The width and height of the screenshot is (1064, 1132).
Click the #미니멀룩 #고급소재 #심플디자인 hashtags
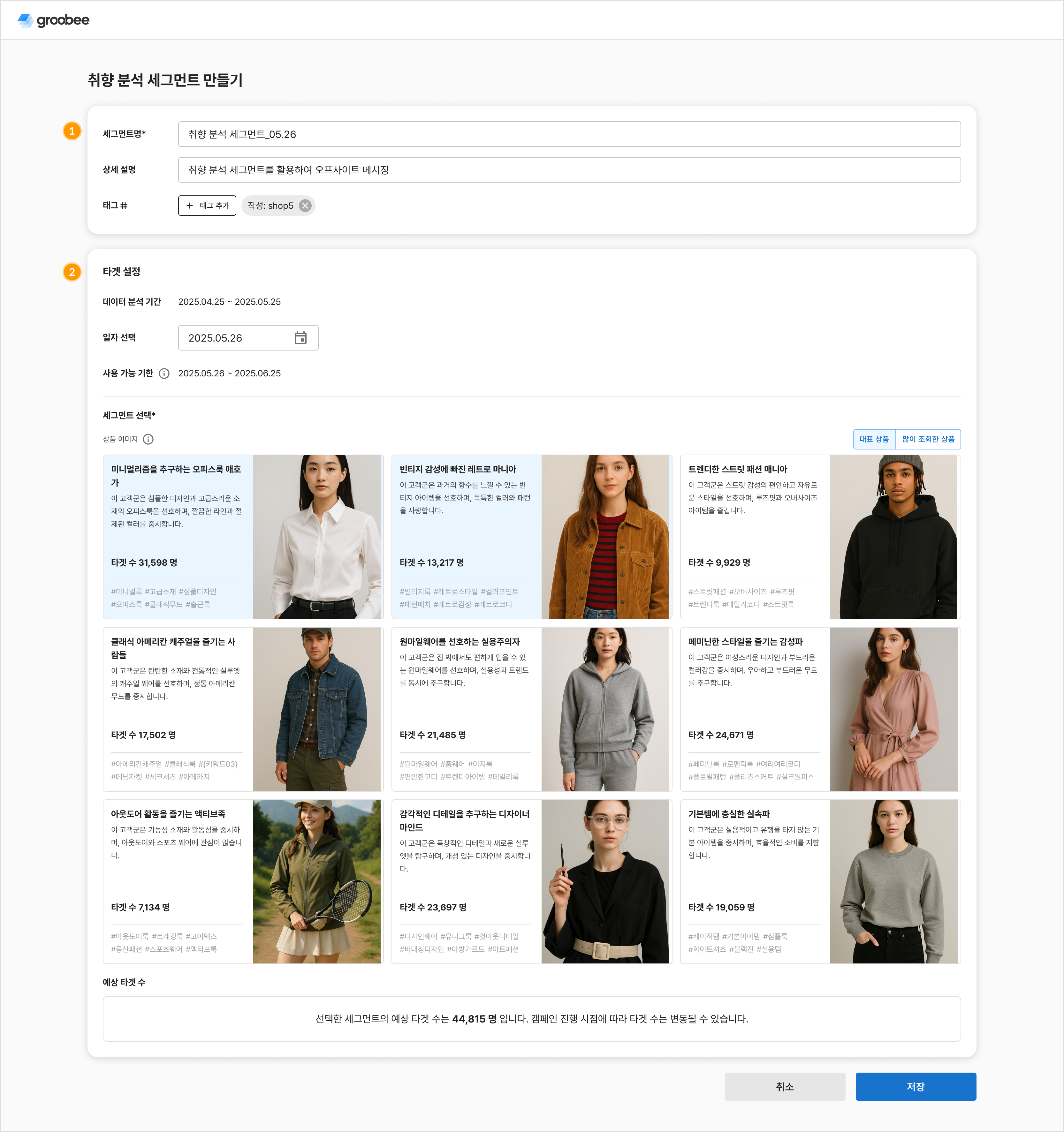(x=164, y=592)
